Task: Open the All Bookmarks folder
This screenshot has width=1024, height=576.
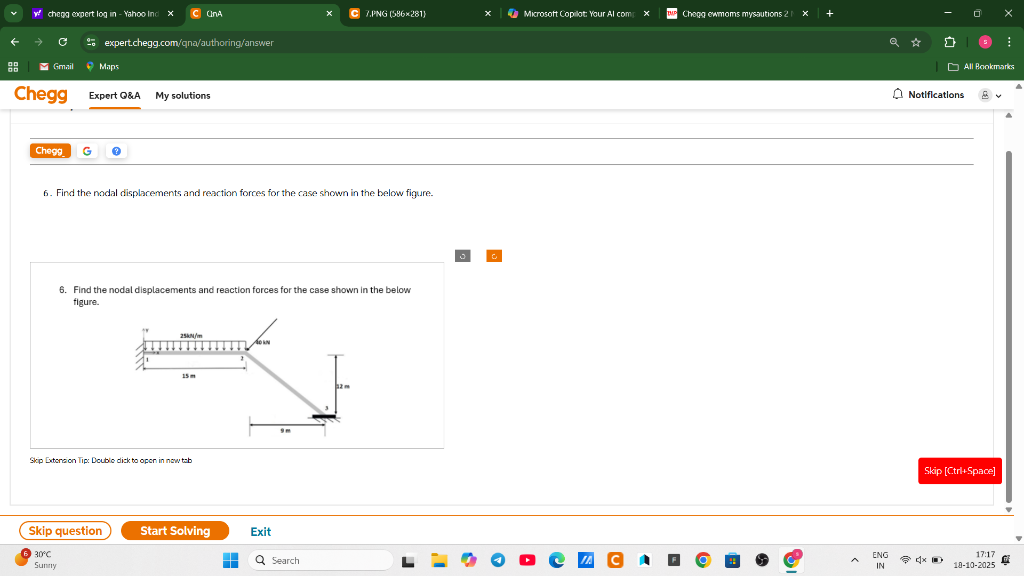Action: point(981,67)
